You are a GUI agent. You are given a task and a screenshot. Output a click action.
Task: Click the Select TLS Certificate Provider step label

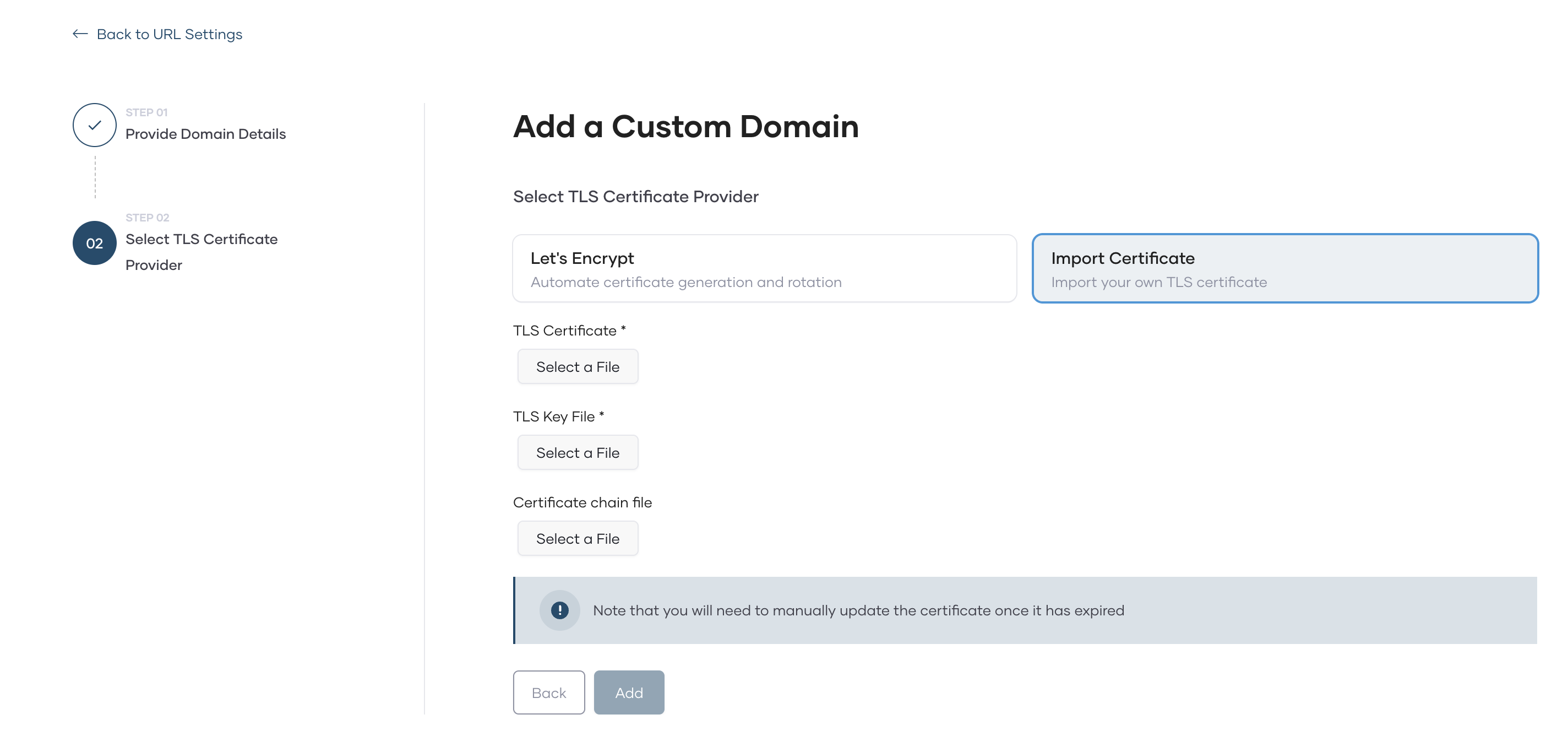tap(202, 252)
